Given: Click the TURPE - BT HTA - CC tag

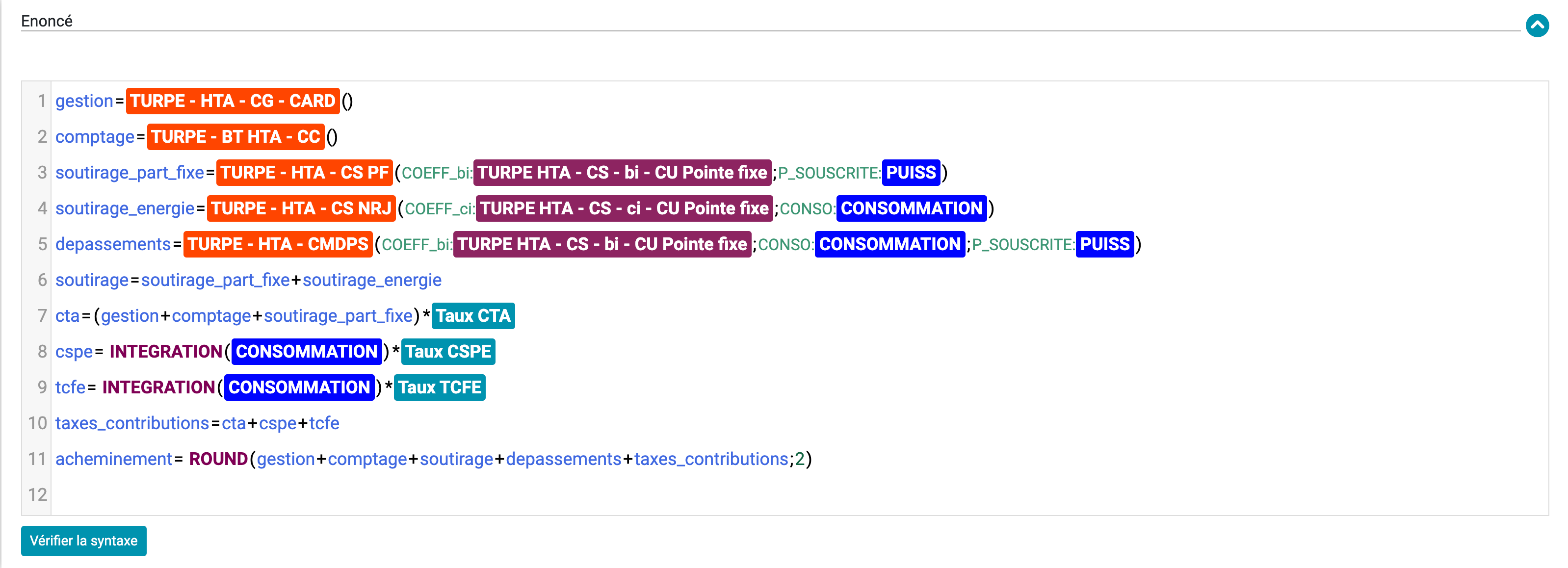Looking at the screenshot, I should coord(235,137).
